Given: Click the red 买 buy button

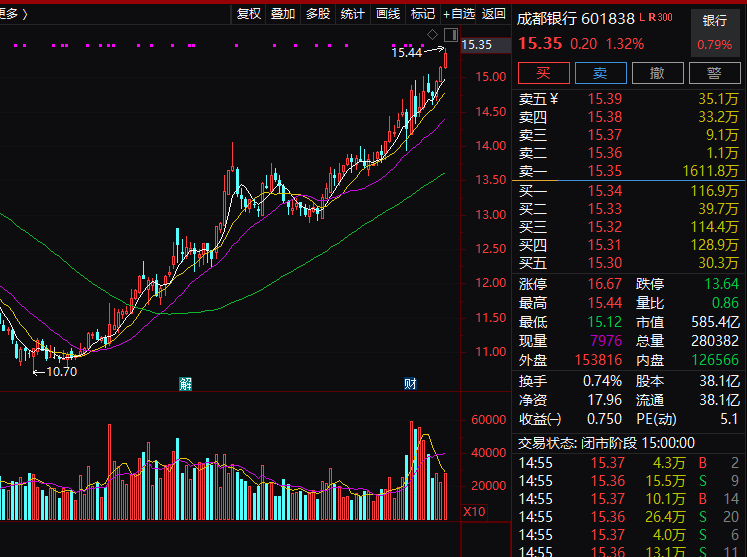Looking at the screenshot, I should (x=544, y=73).
